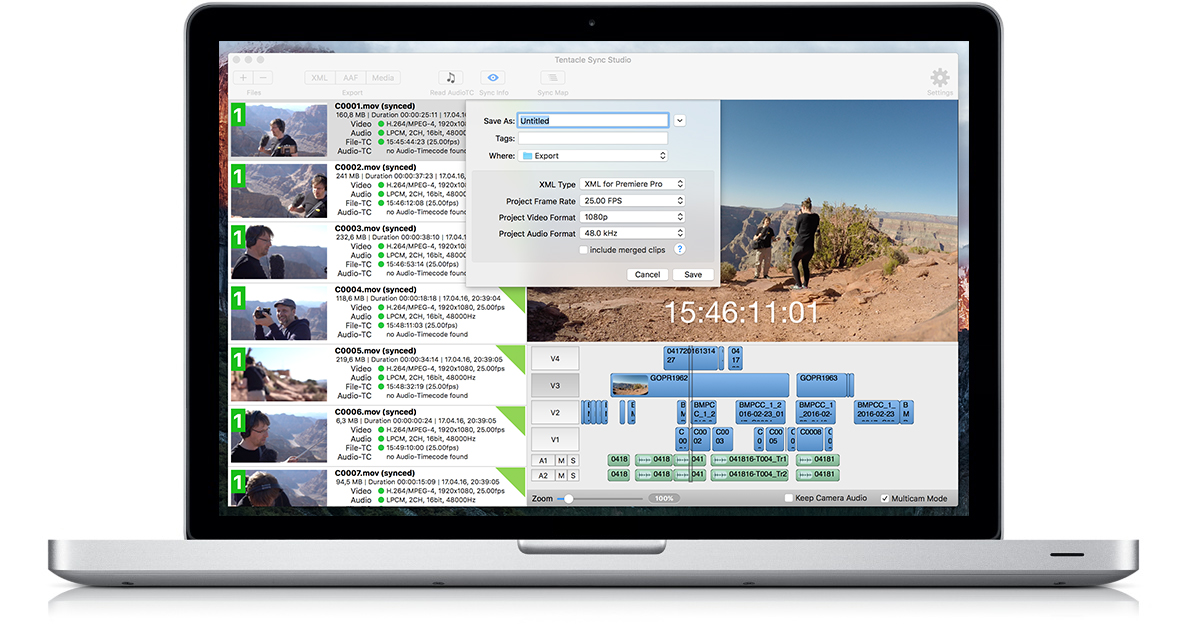This screenshot has height=630, width=1200.
Task: Choose the AAF export button in toolbar
Action: [350, 78]
